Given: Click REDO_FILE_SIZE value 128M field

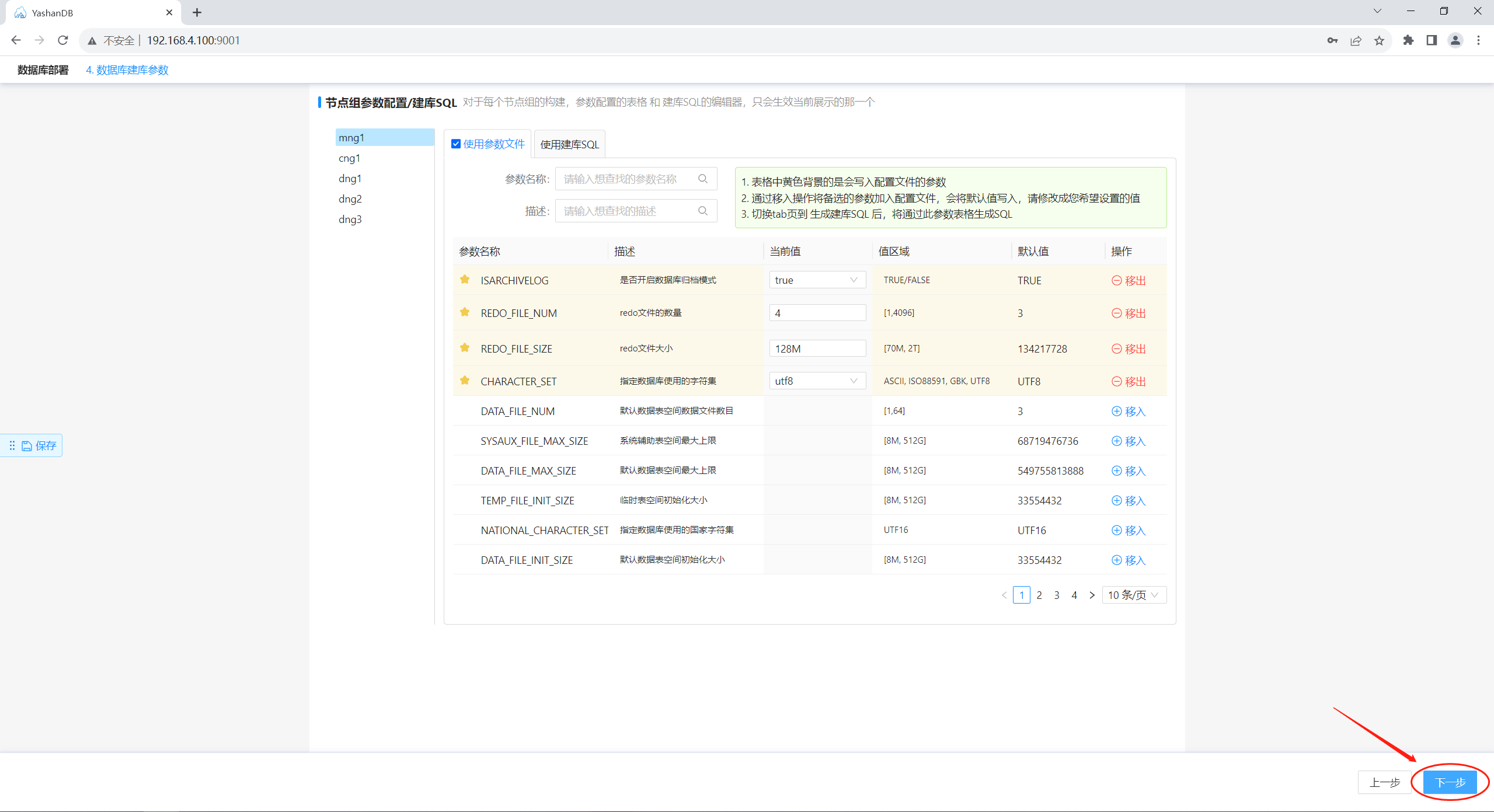Looking at the screenshot, I should [817, 349].
